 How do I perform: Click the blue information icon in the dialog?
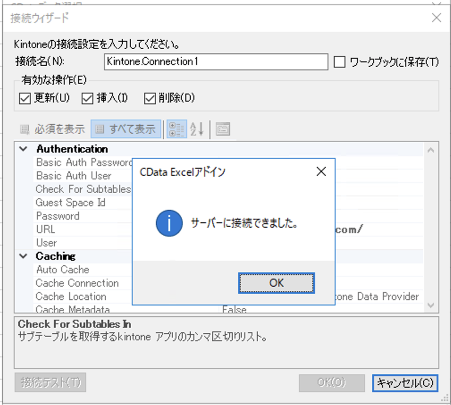click(x=169, y=223)
